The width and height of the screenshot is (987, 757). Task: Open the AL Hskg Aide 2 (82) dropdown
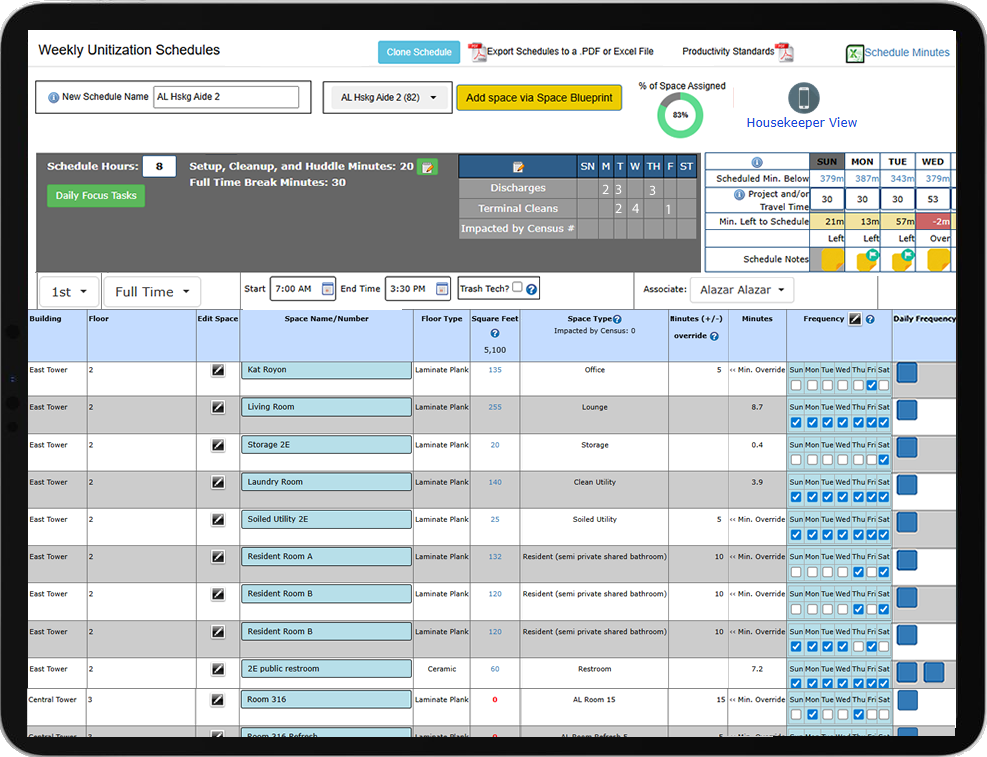(387, 98)
